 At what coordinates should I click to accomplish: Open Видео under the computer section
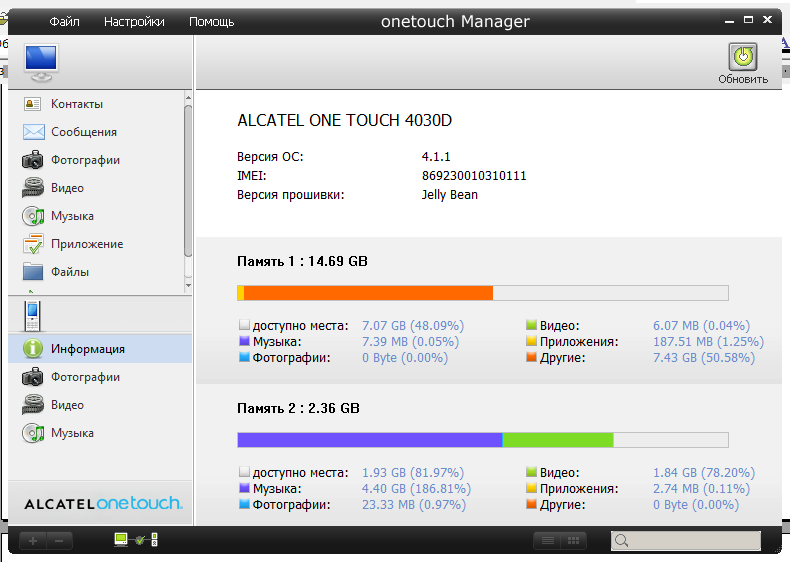click(x=67, y=188)
